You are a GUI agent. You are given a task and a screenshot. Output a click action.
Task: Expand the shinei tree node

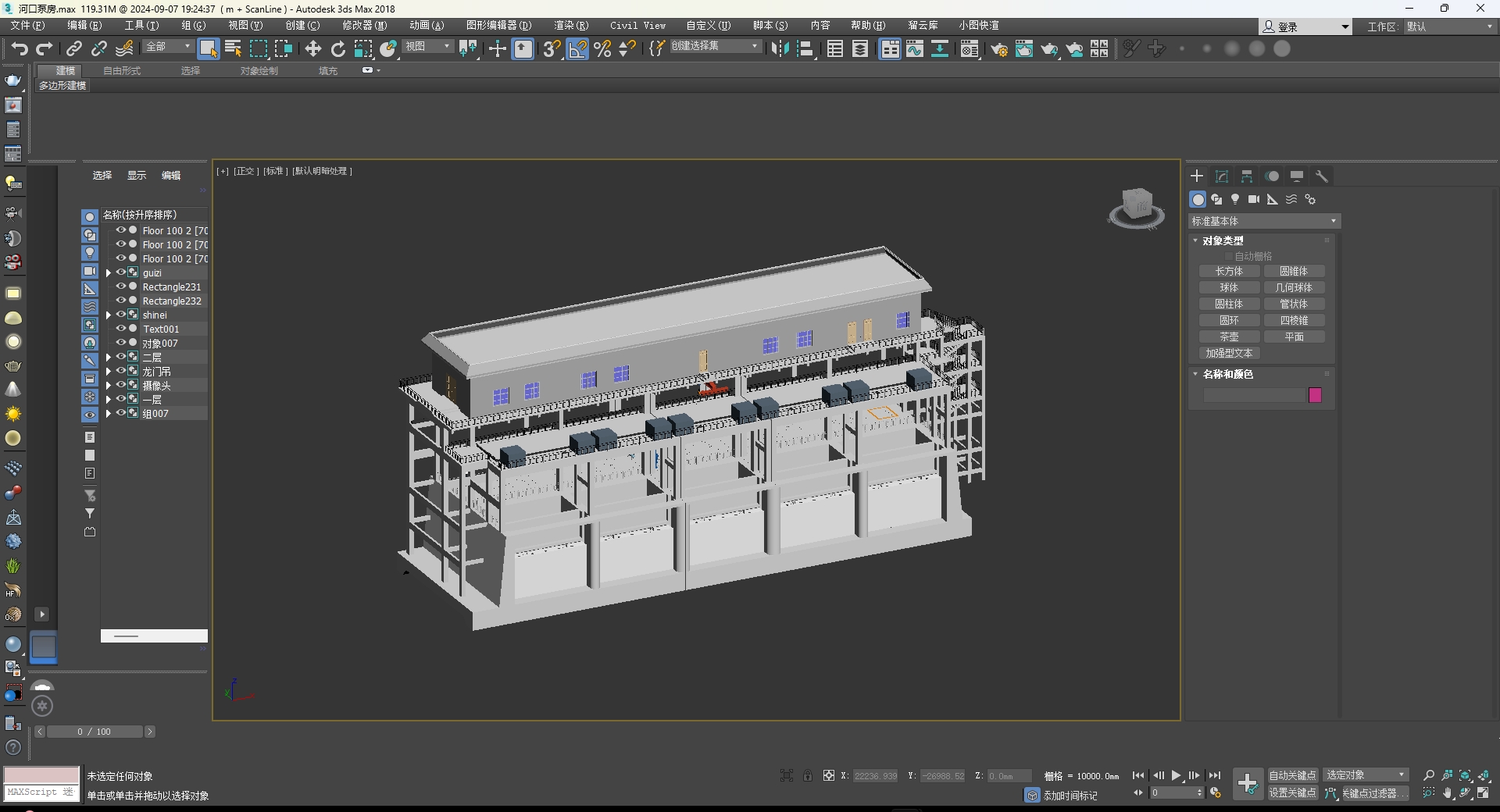pos(109,315)
